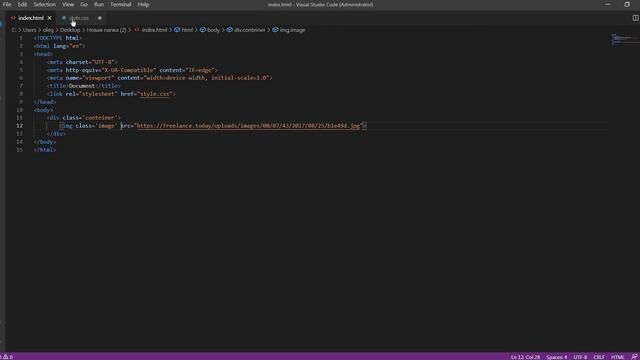Screen dimensions: 640x360
Task: Open the Run menu
Action: pos(99,4)
